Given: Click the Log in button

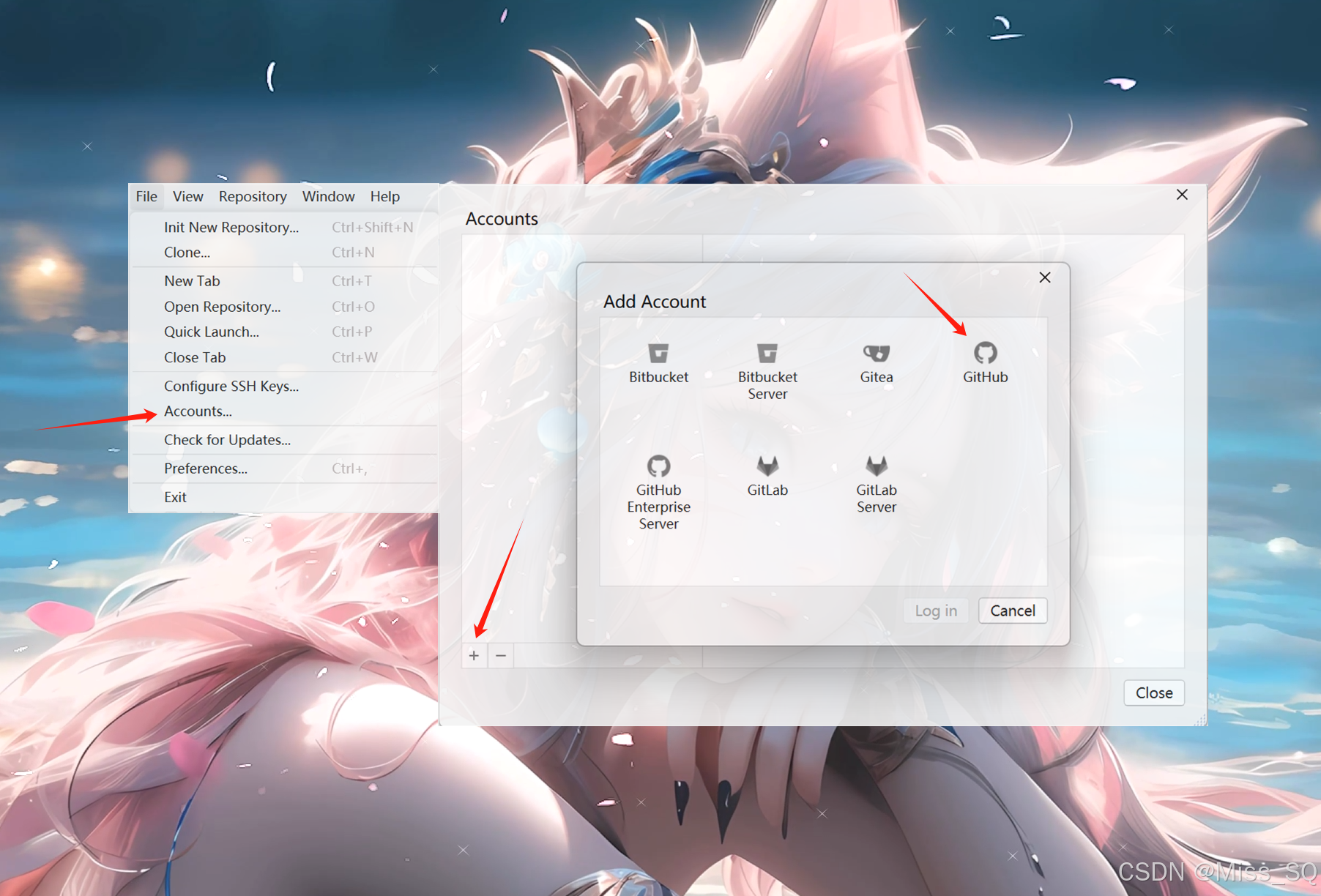Looking at the screenshot, I should pyautogui.click(x=936, y=611).
